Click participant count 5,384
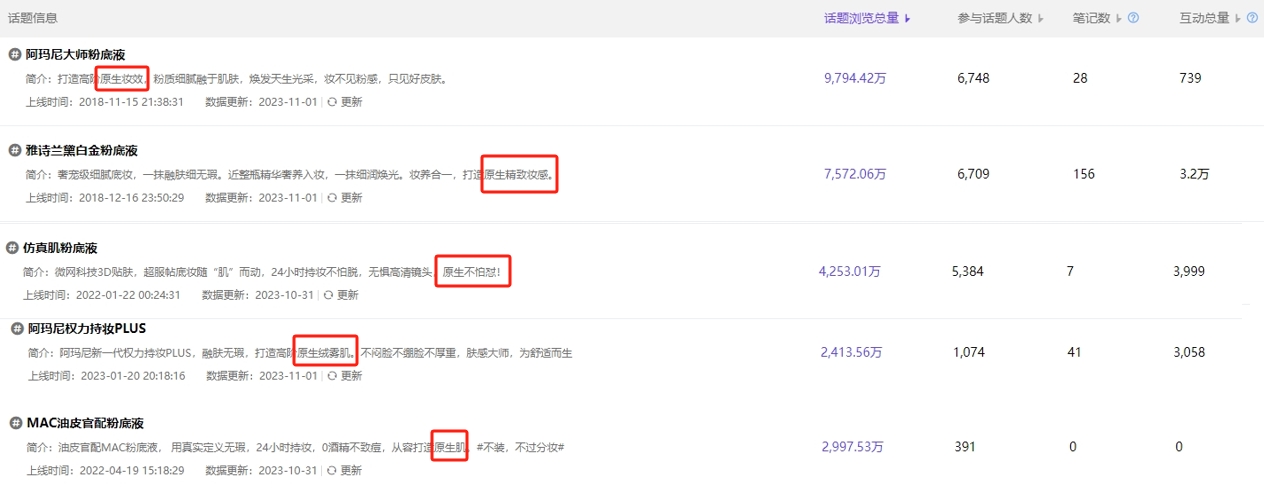 [x=969, y=271]
